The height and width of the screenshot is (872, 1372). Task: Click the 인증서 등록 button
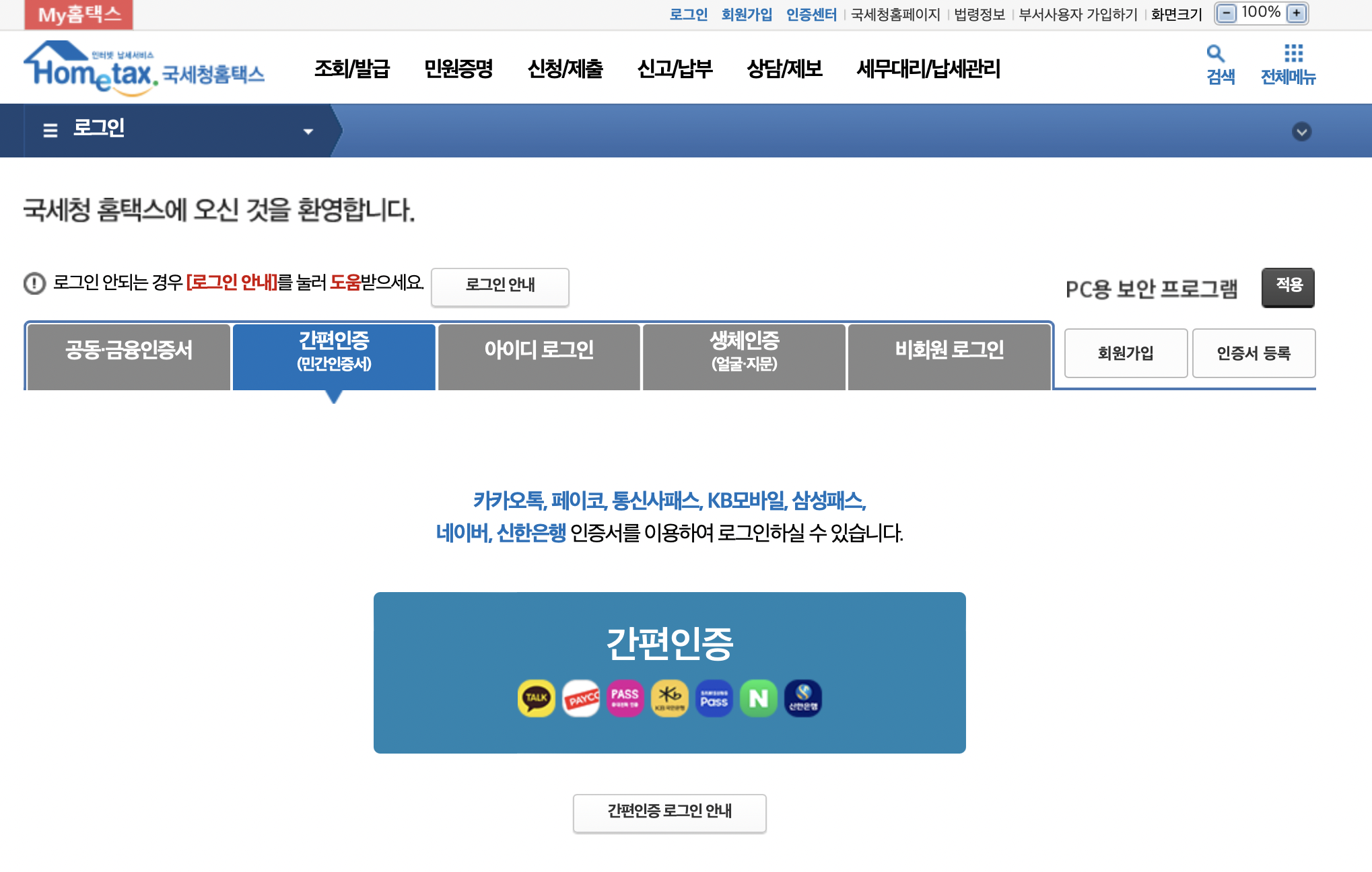[1254, 353]
